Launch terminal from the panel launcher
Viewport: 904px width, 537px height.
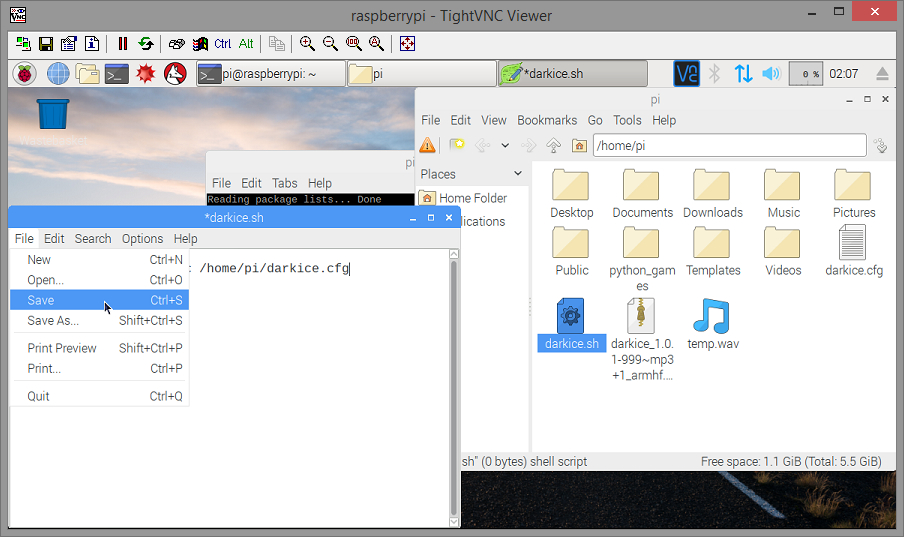[116, 74]
